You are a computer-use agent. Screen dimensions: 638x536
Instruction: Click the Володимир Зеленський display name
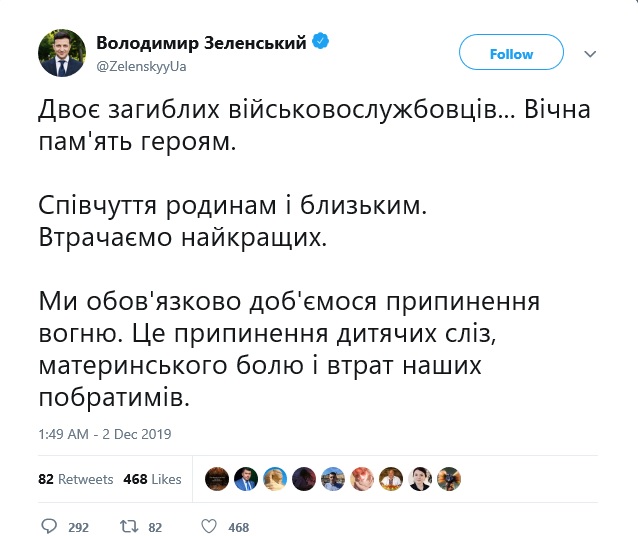click(202, 43)
